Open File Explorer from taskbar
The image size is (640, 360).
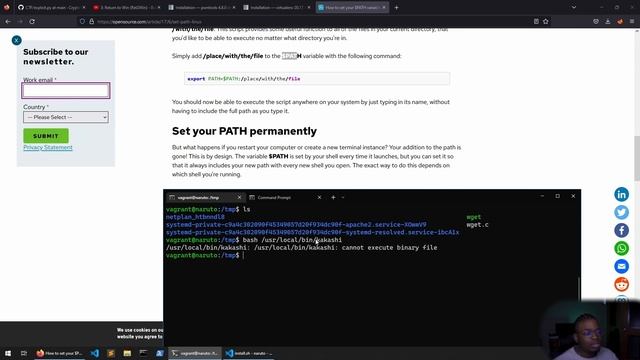pyautogui.click(x=127, y=353)
